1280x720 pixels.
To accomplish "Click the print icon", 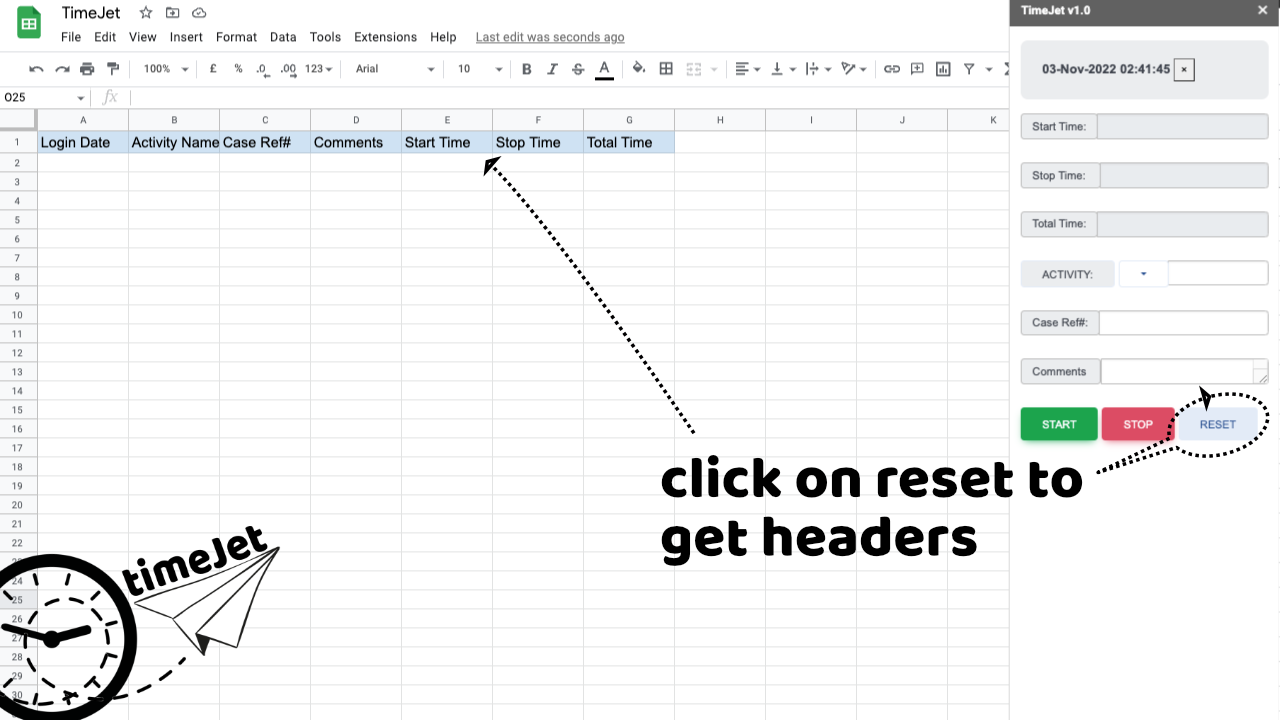I will [87, 69].
